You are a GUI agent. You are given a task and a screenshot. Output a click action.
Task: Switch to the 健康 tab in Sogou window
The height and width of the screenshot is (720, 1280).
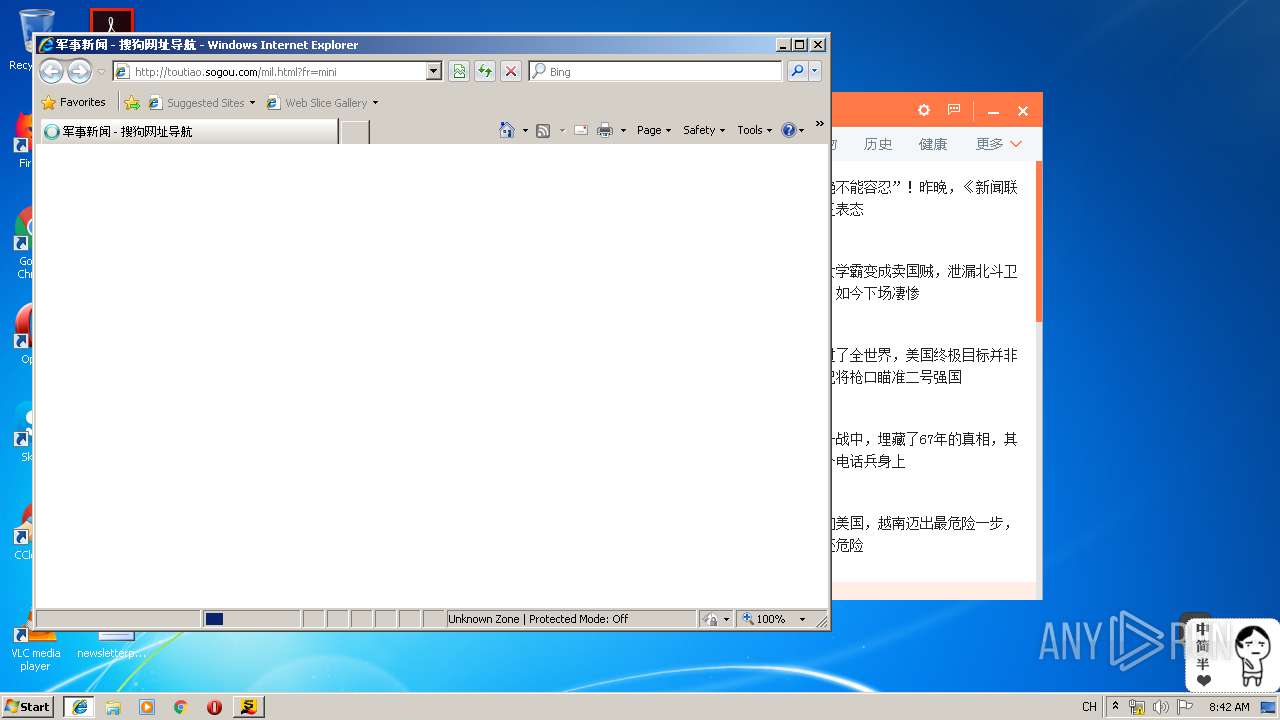pyautogui.click(x=933, y=144)
